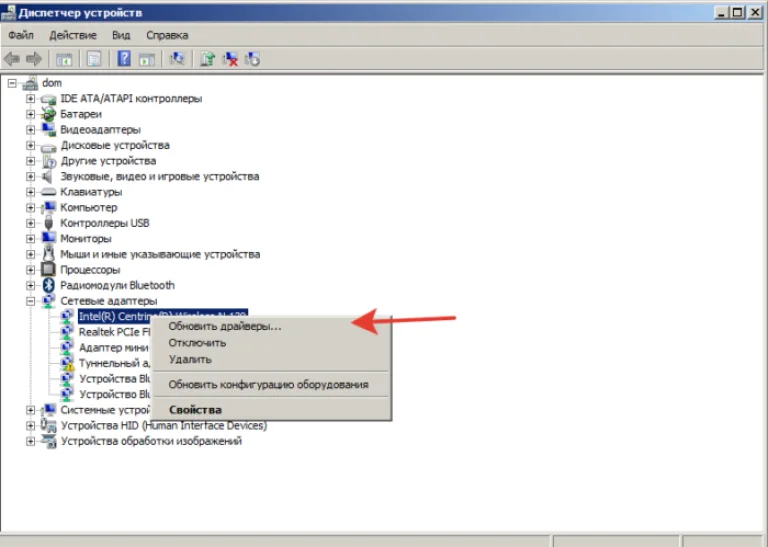Click the Устройства HID device icon
This screenshot has height=547, width=768.
[48, 426]
